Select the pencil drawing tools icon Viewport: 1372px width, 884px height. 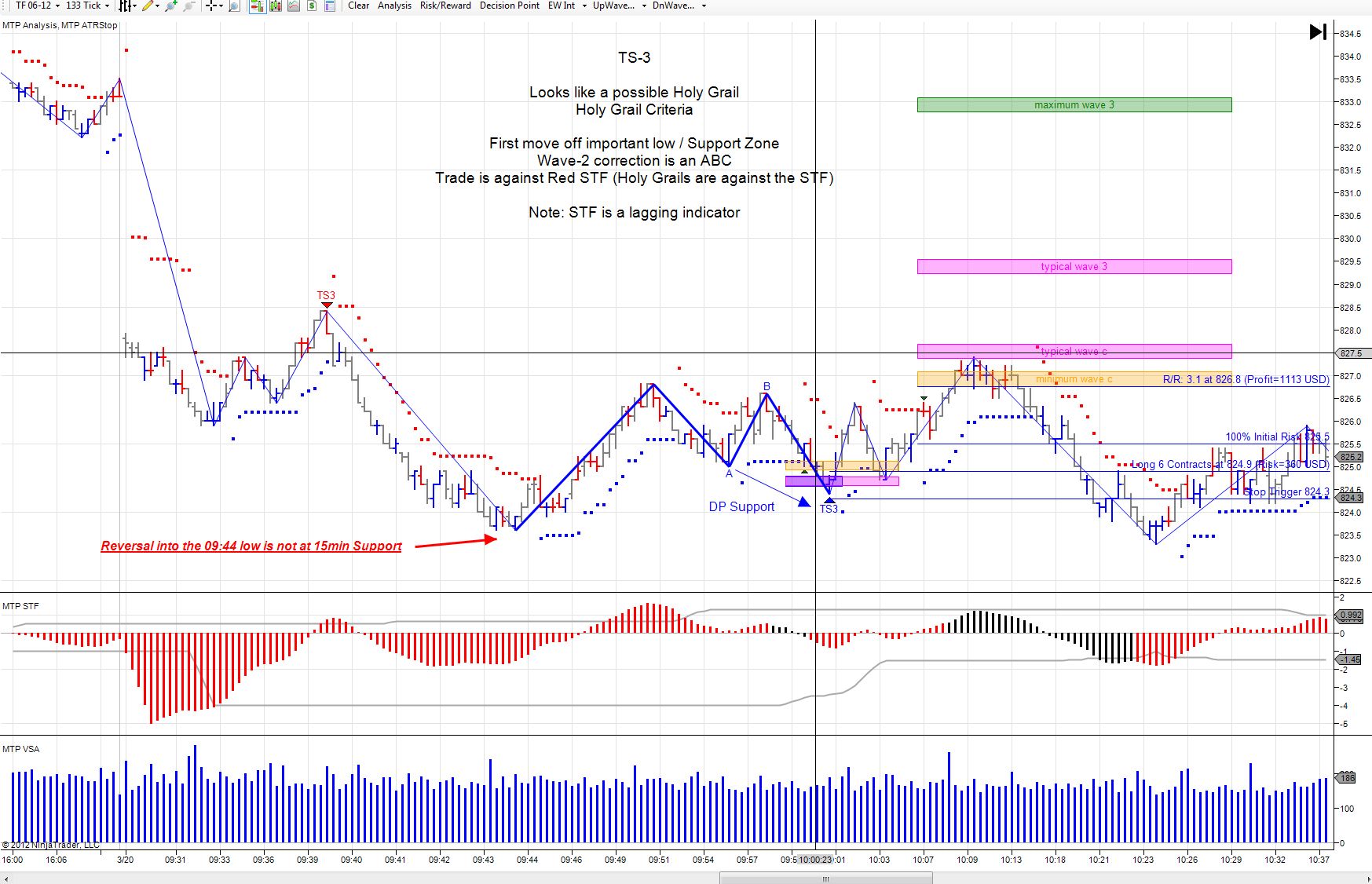pos(148,5)
